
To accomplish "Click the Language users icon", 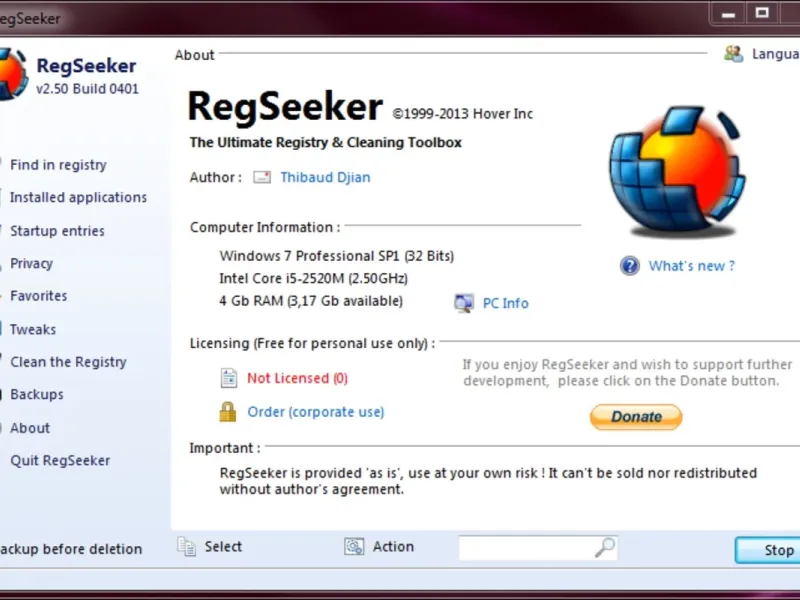I will point(734,54).
